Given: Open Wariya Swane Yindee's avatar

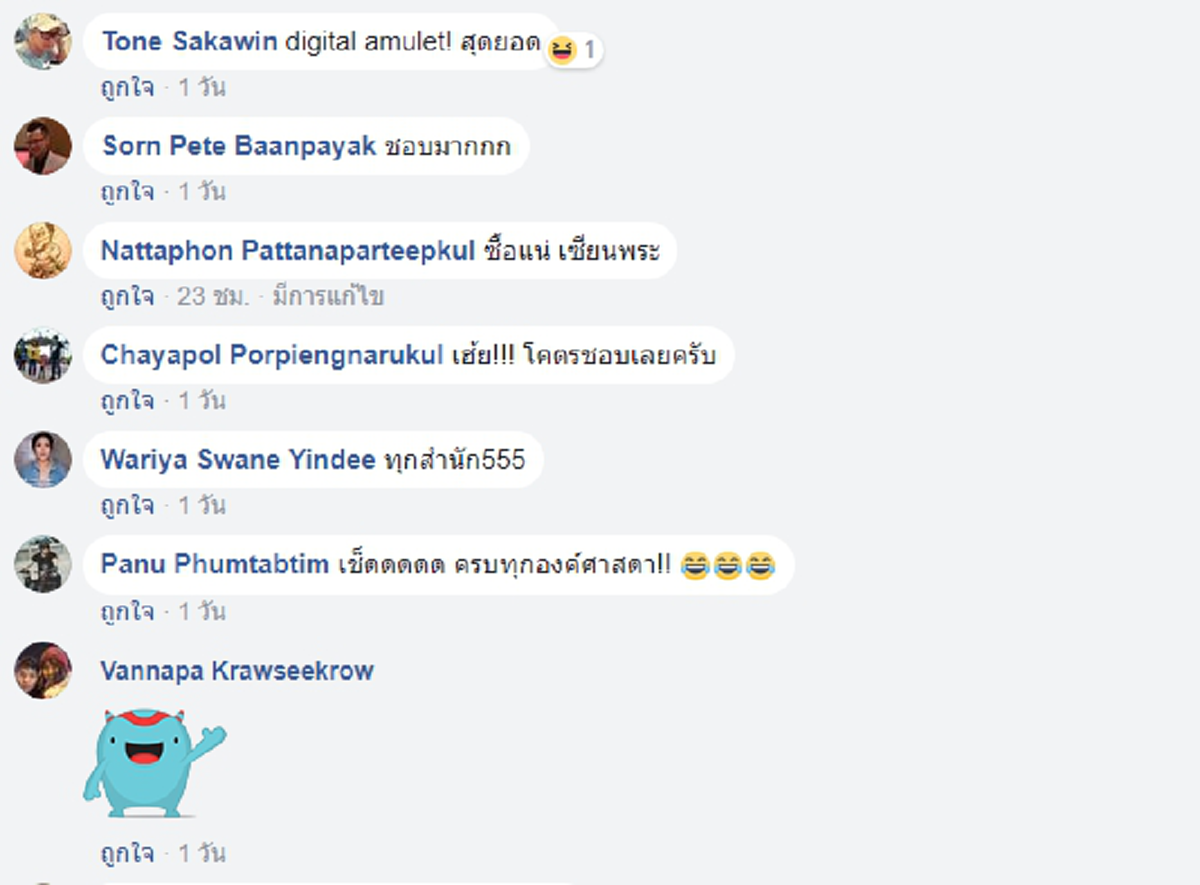Looking at the screenshot, I should [43, 460].
